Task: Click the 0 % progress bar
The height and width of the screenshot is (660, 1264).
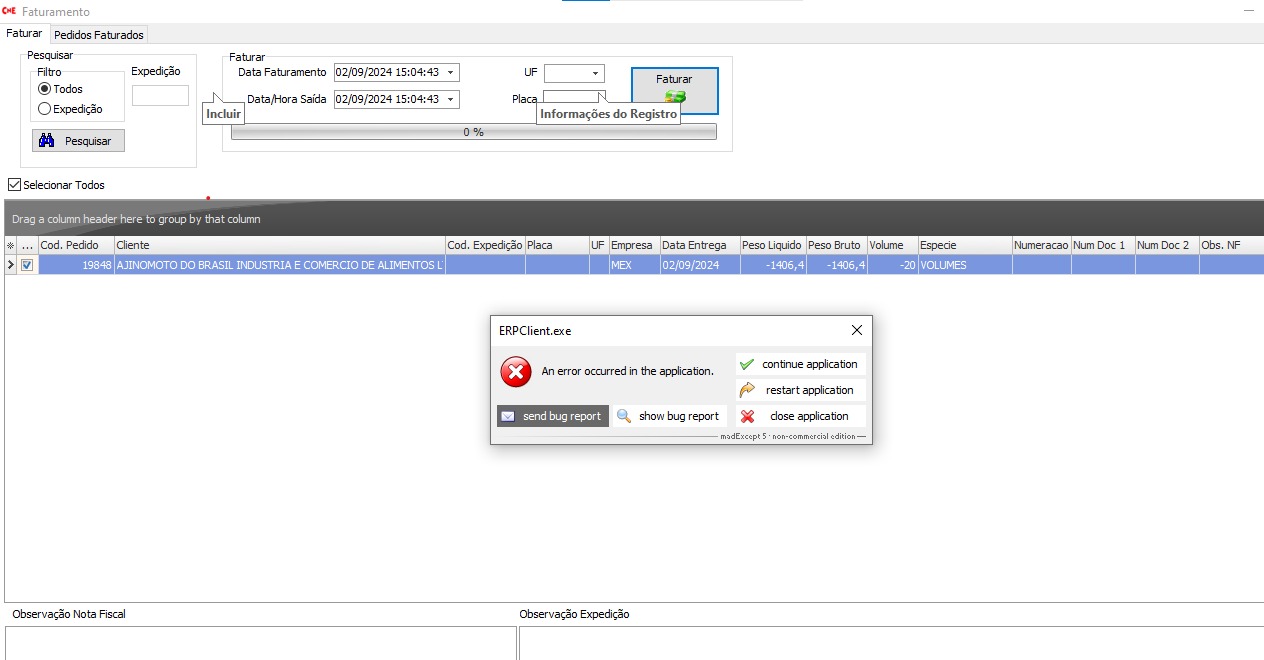Action: tap(473, 132)
